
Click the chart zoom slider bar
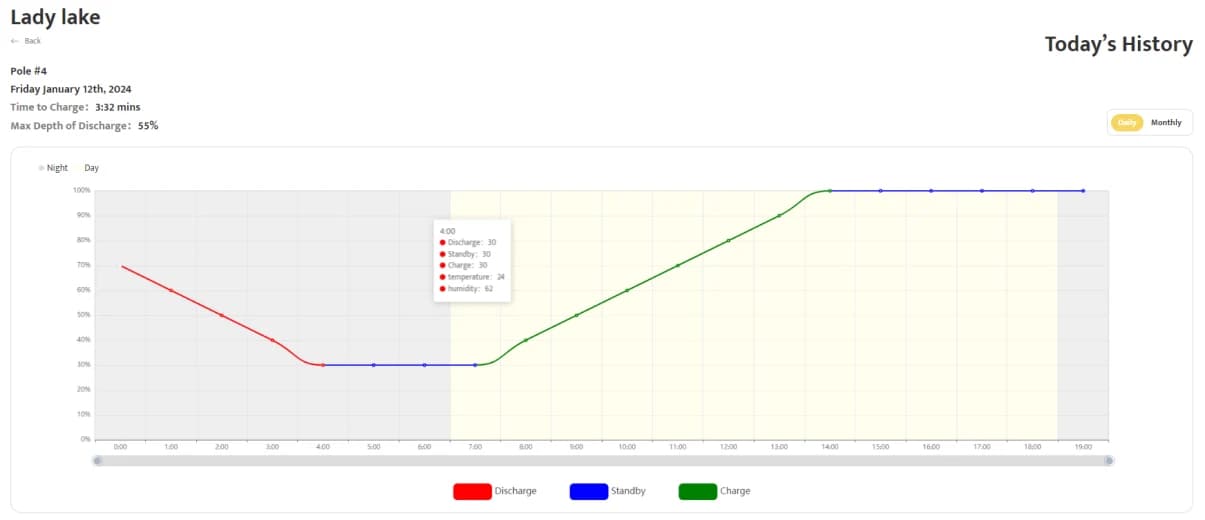(603, 461)
